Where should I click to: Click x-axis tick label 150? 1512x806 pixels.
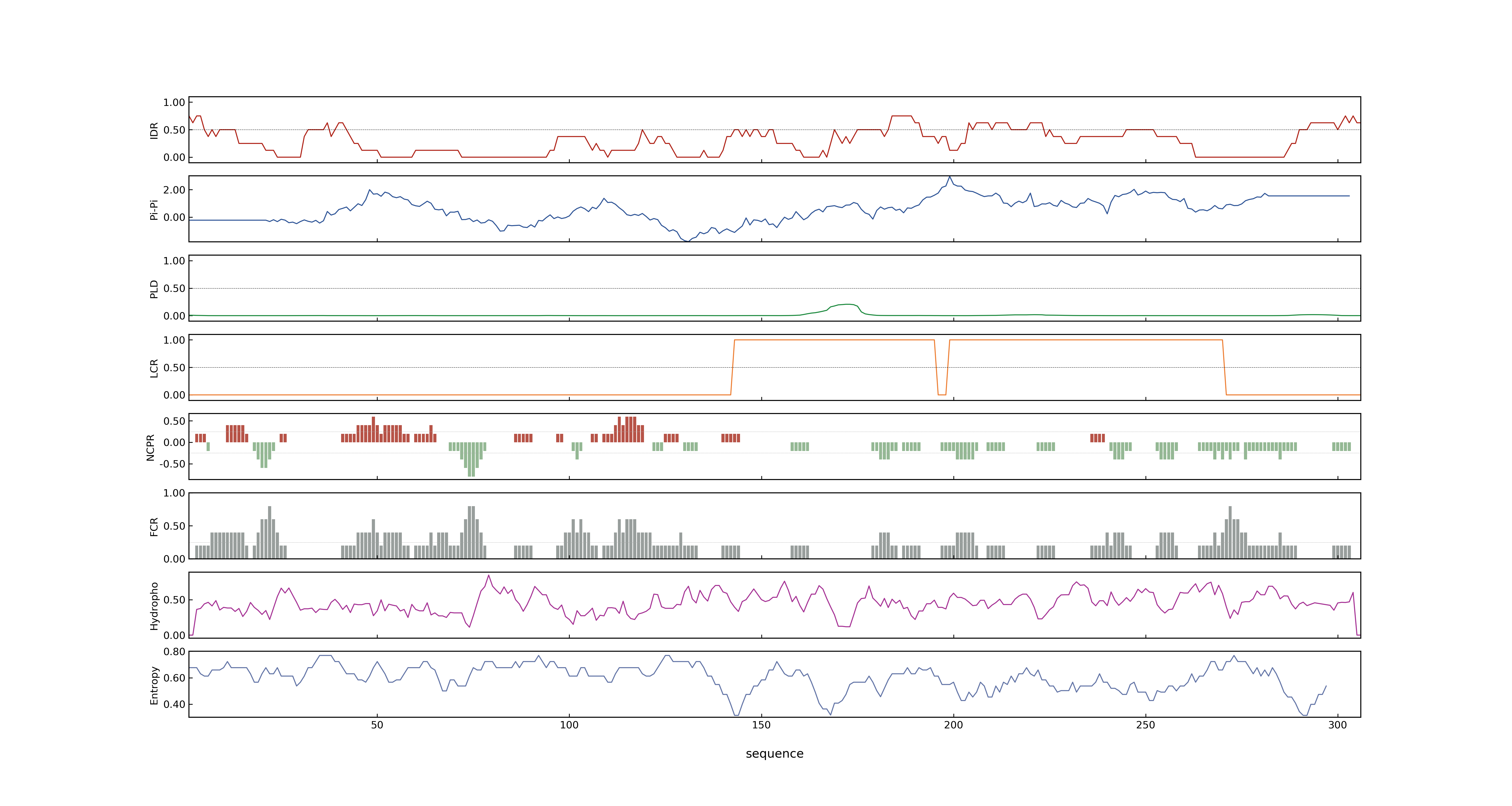[761, 725]
